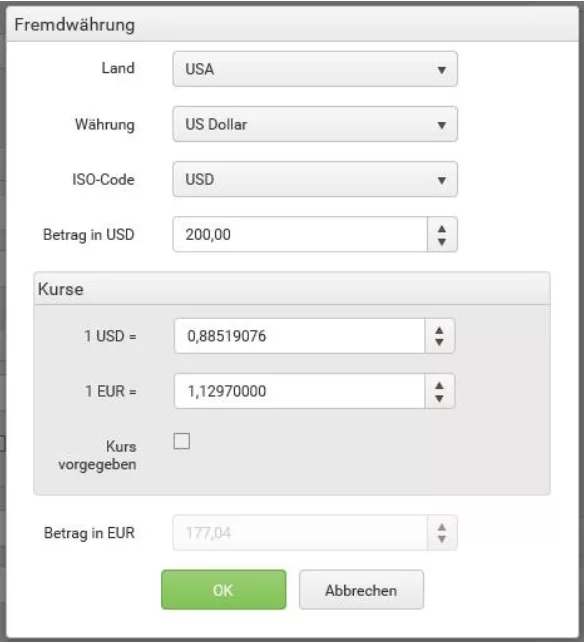Open the Währung dropdown showing US Dollar
This screenshot has height=642, width=585.
pyautogui.click(x=315, y=124)
